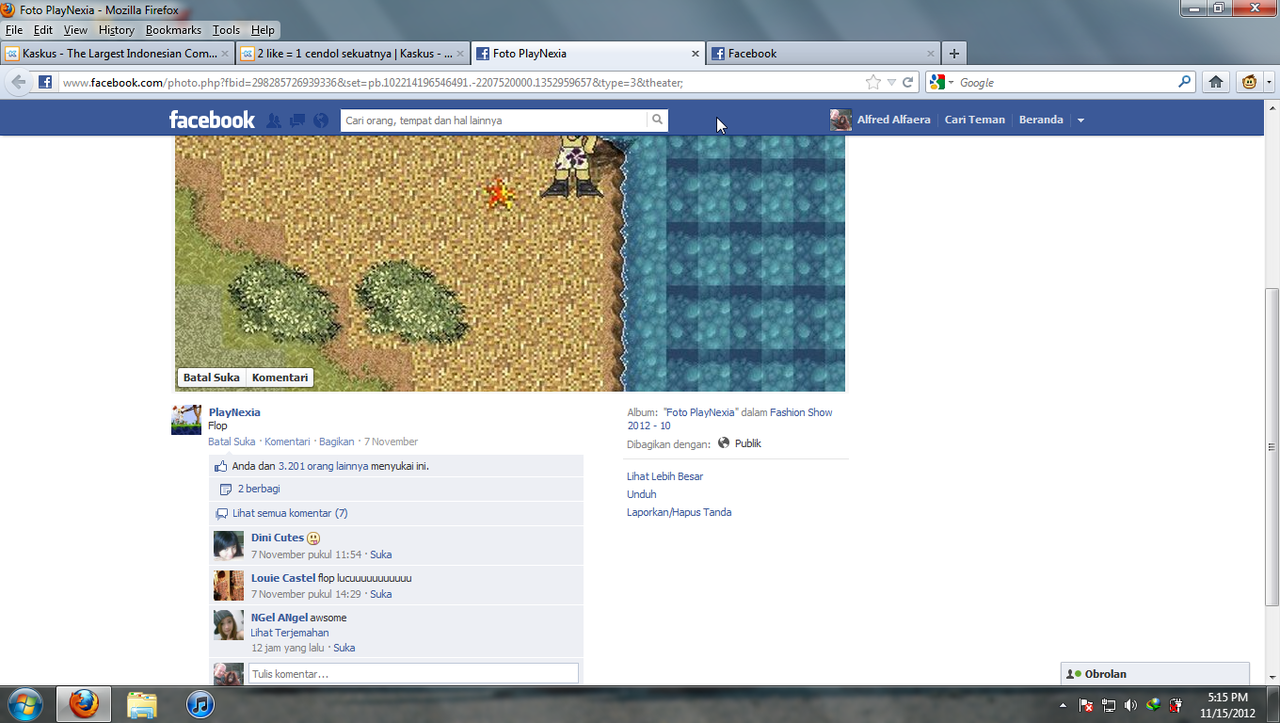Screen dimensions: 1280x723
Task: Open Lihat Lebih Besar link
Action: coord(665,476)
